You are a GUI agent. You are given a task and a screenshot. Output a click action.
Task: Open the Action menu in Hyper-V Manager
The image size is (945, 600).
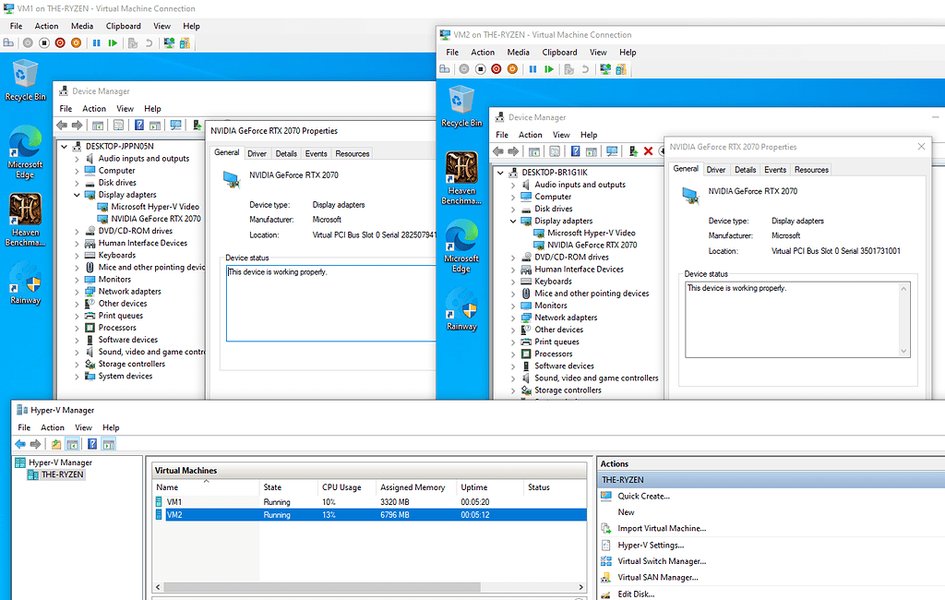[x=53, y=427]
